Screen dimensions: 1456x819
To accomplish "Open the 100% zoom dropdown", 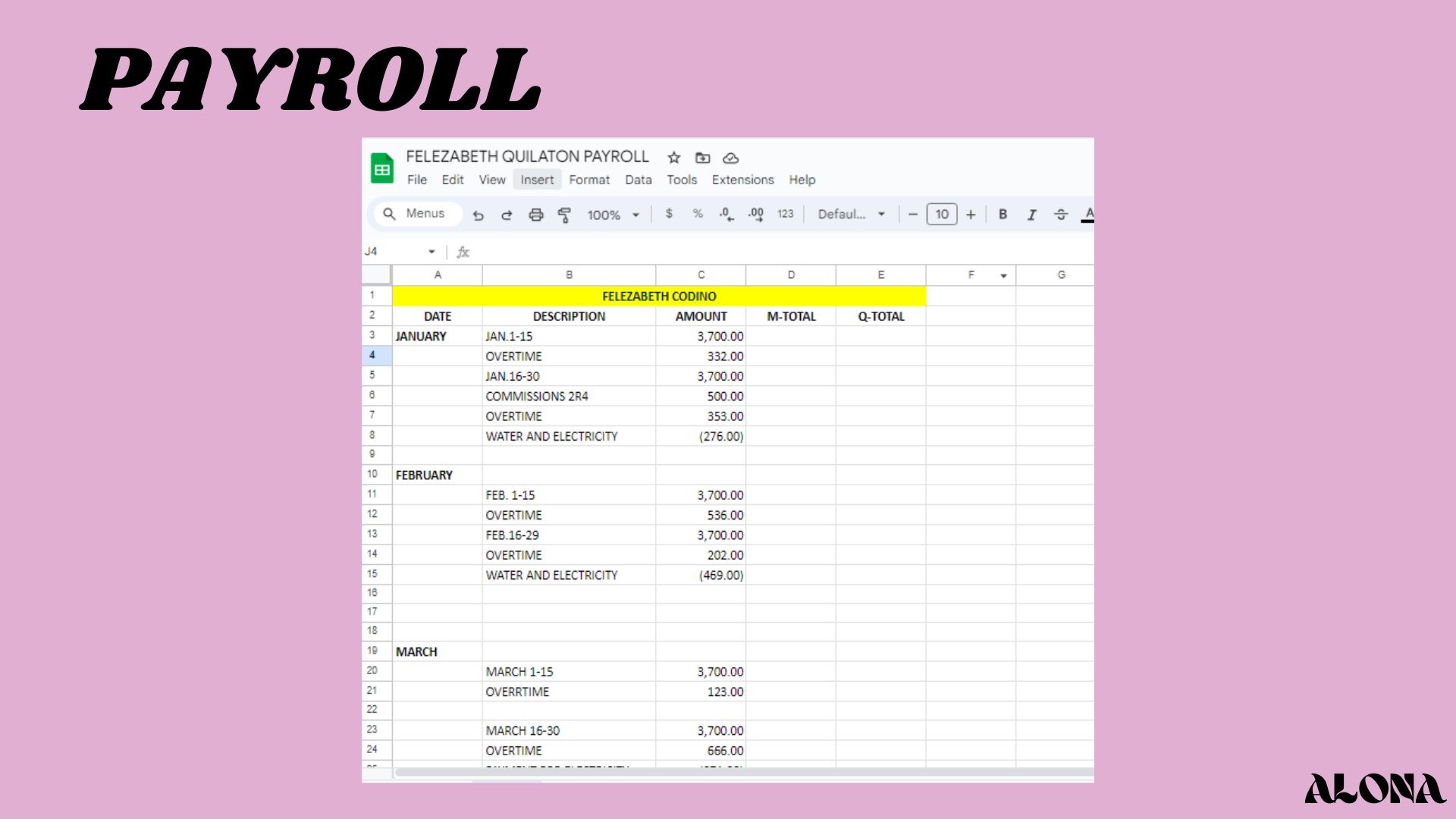I will (613, 215).
